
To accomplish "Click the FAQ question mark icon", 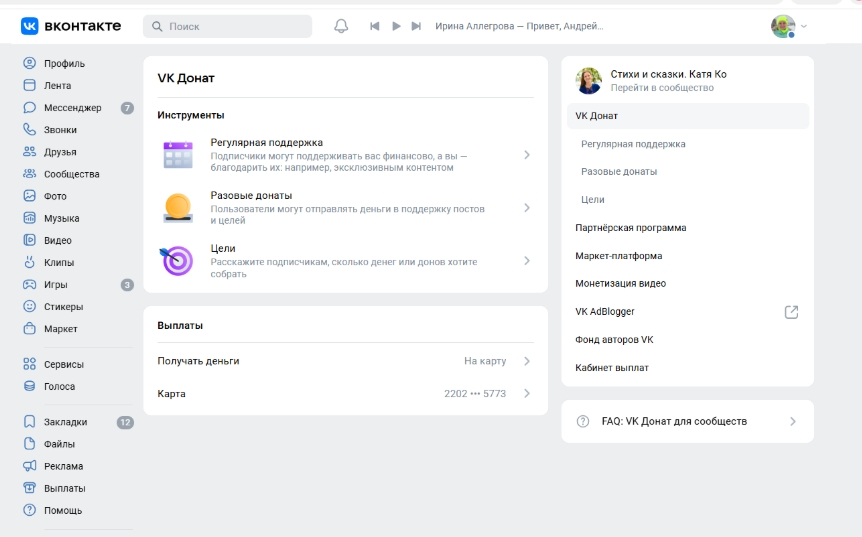I will pyautogui.click(x=583, y=421).
